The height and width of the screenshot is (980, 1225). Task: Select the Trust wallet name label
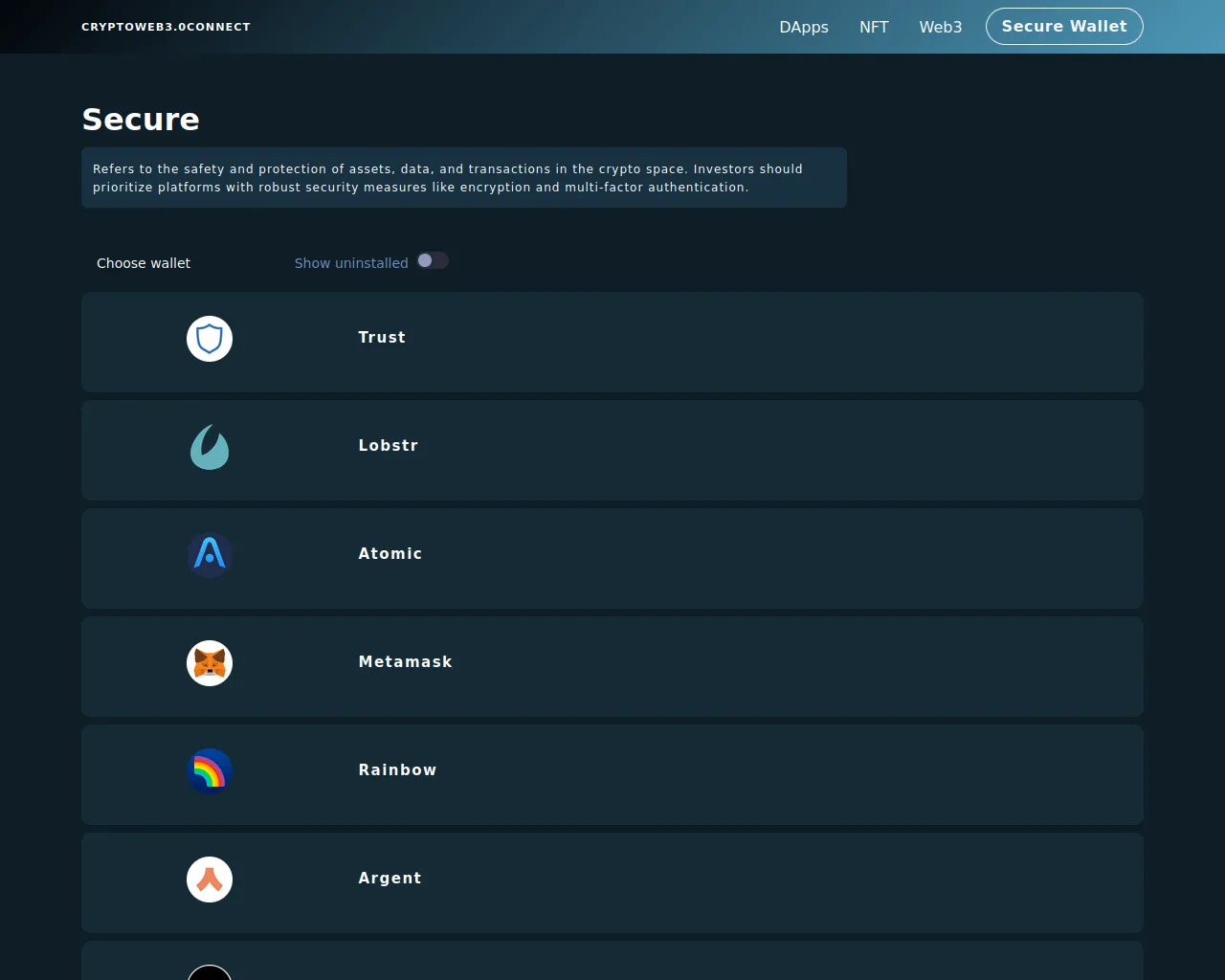pos(382,338)
